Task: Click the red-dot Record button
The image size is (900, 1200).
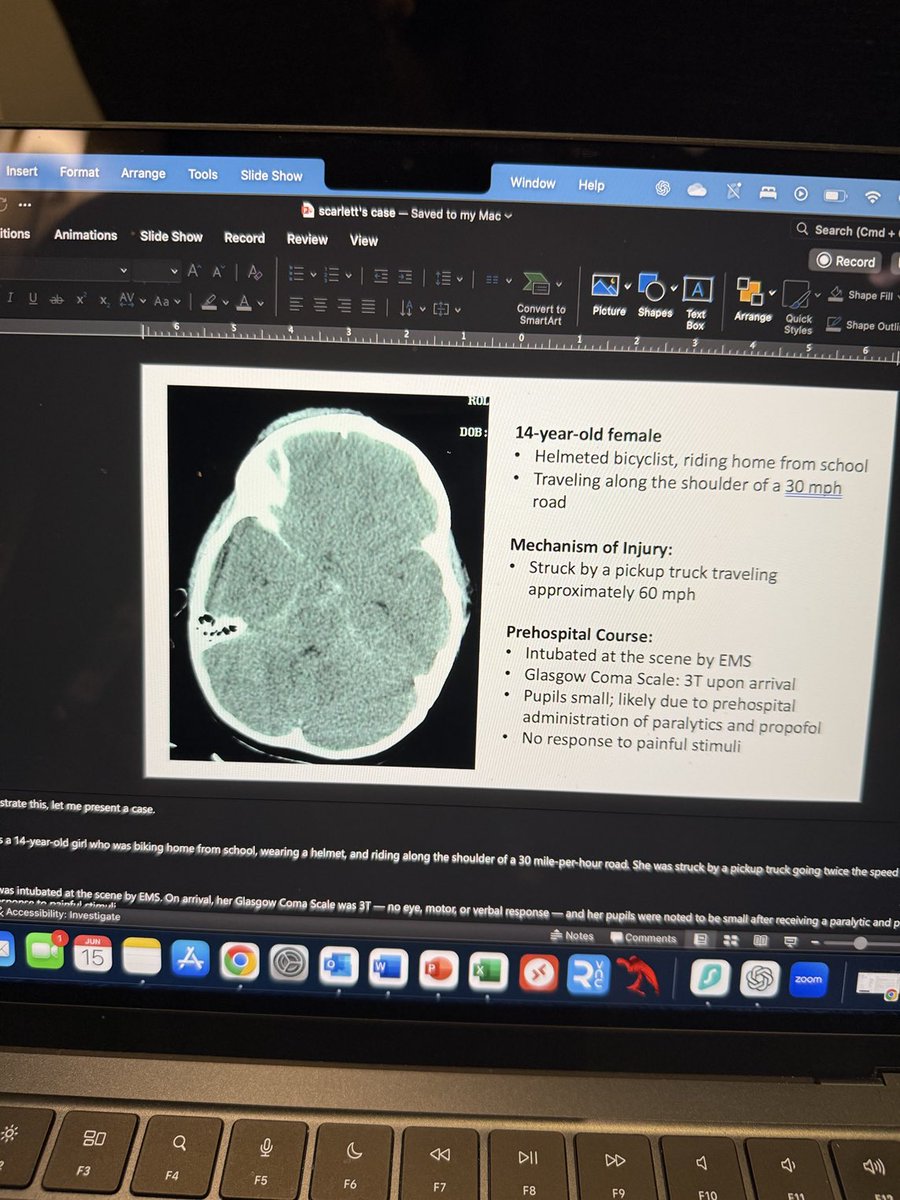Action: [x=846, y=261]
